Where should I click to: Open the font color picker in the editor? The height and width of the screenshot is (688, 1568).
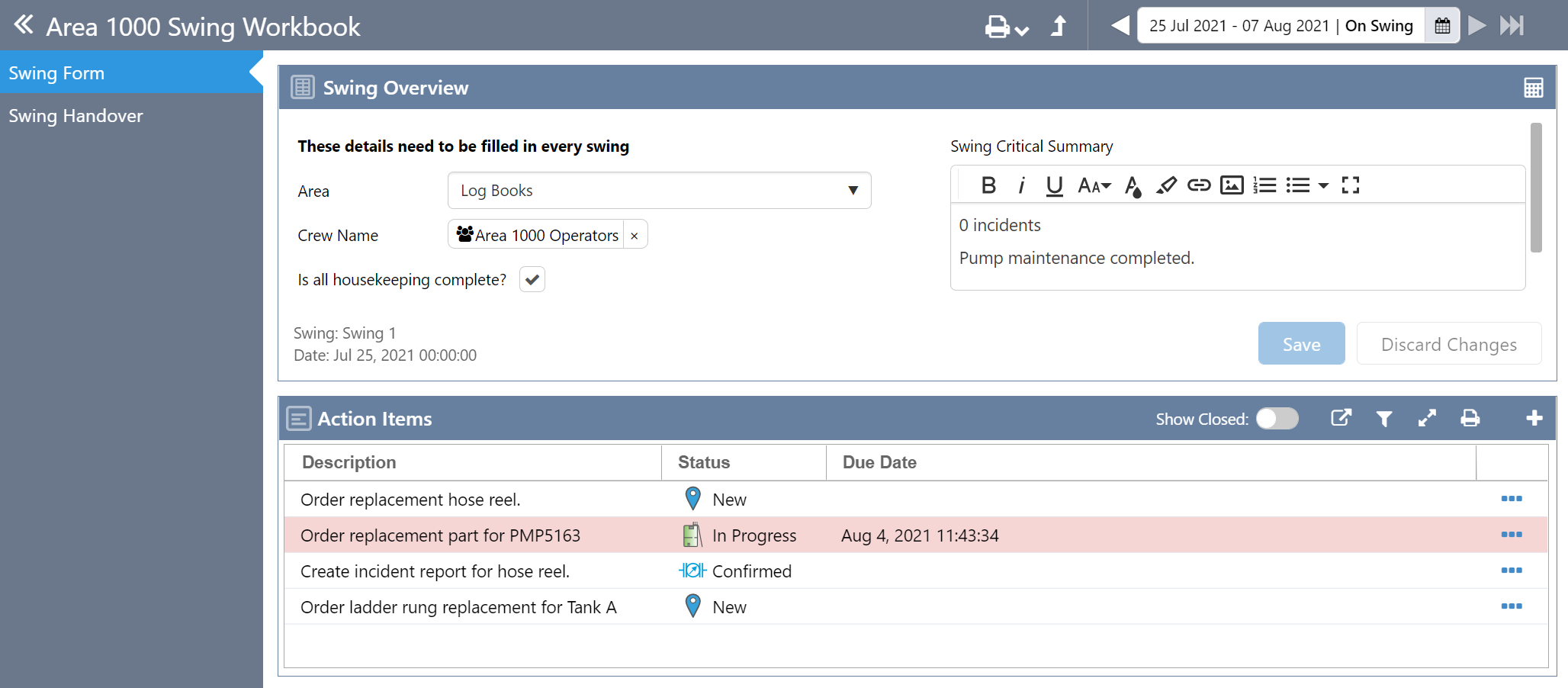[x=1133, y=186]
